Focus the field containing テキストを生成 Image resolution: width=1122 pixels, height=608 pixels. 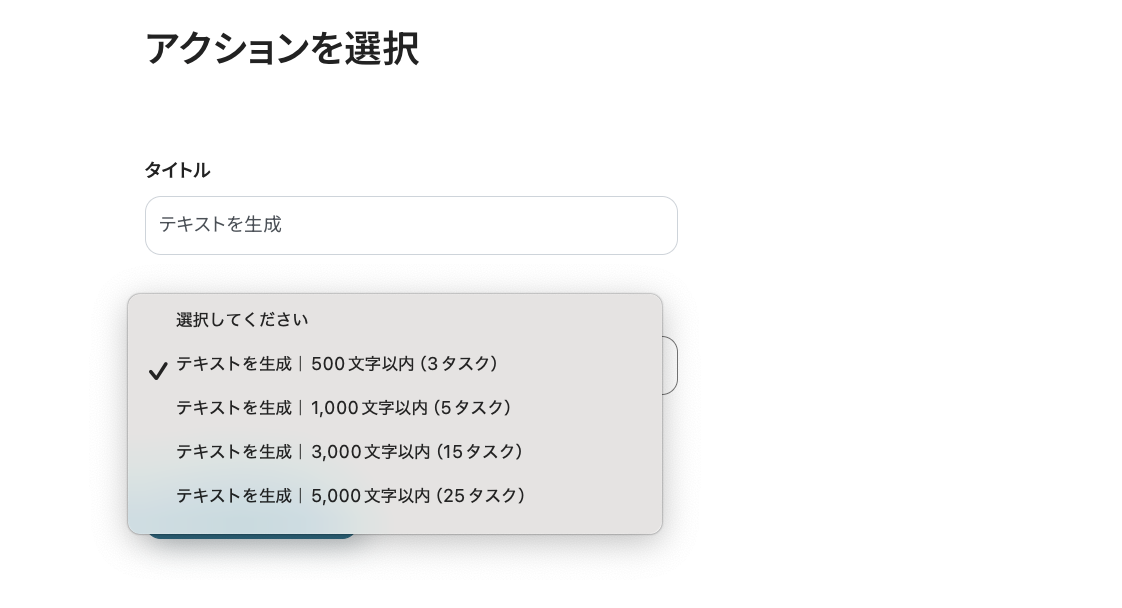[411, 225]
